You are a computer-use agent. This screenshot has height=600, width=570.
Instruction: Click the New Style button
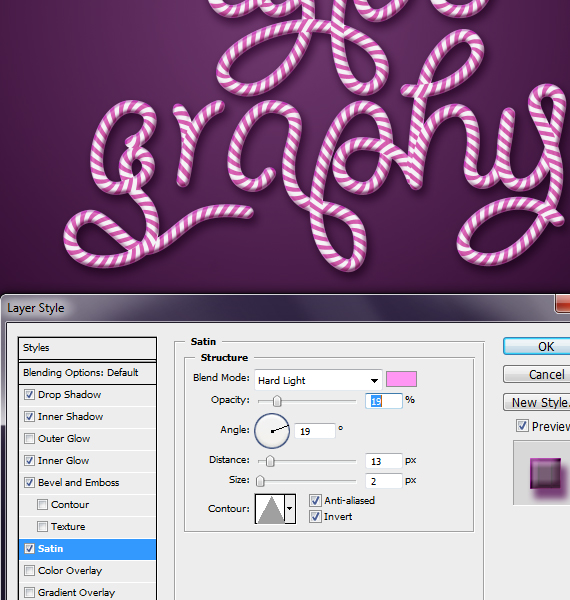pyautogui.click(x=537, y=402)
